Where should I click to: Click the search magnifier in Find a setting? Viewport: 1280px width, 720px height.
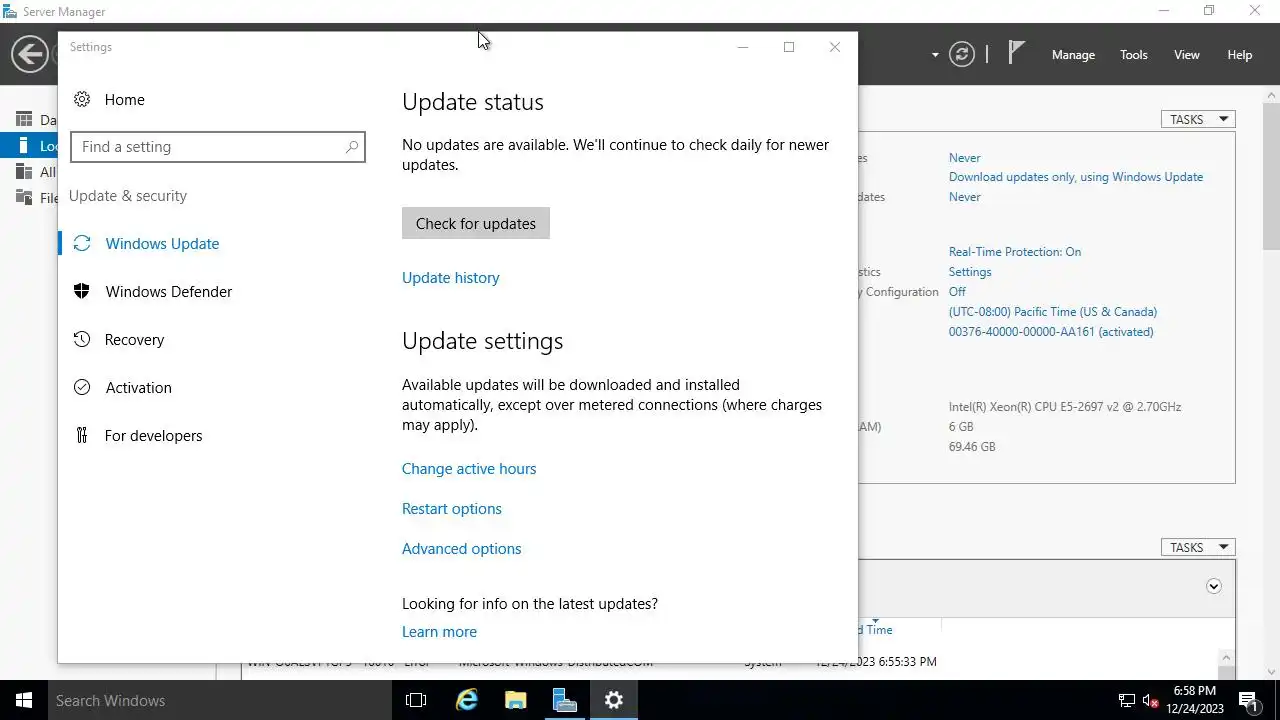point(351,147)
